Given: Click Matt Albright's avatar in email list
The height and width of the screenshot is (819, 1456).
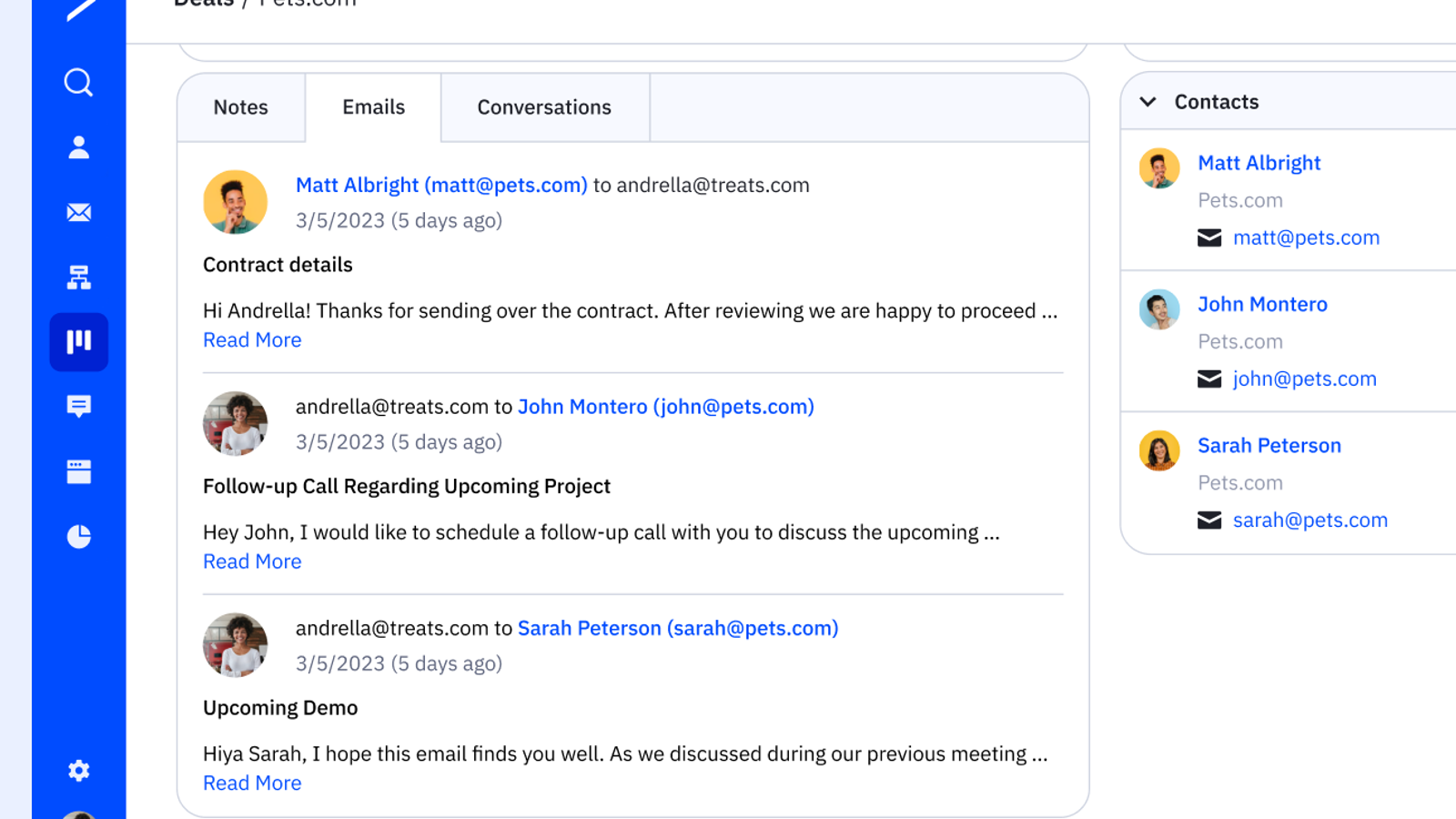Looking at the screenshot, I should [x=236, y=202].
